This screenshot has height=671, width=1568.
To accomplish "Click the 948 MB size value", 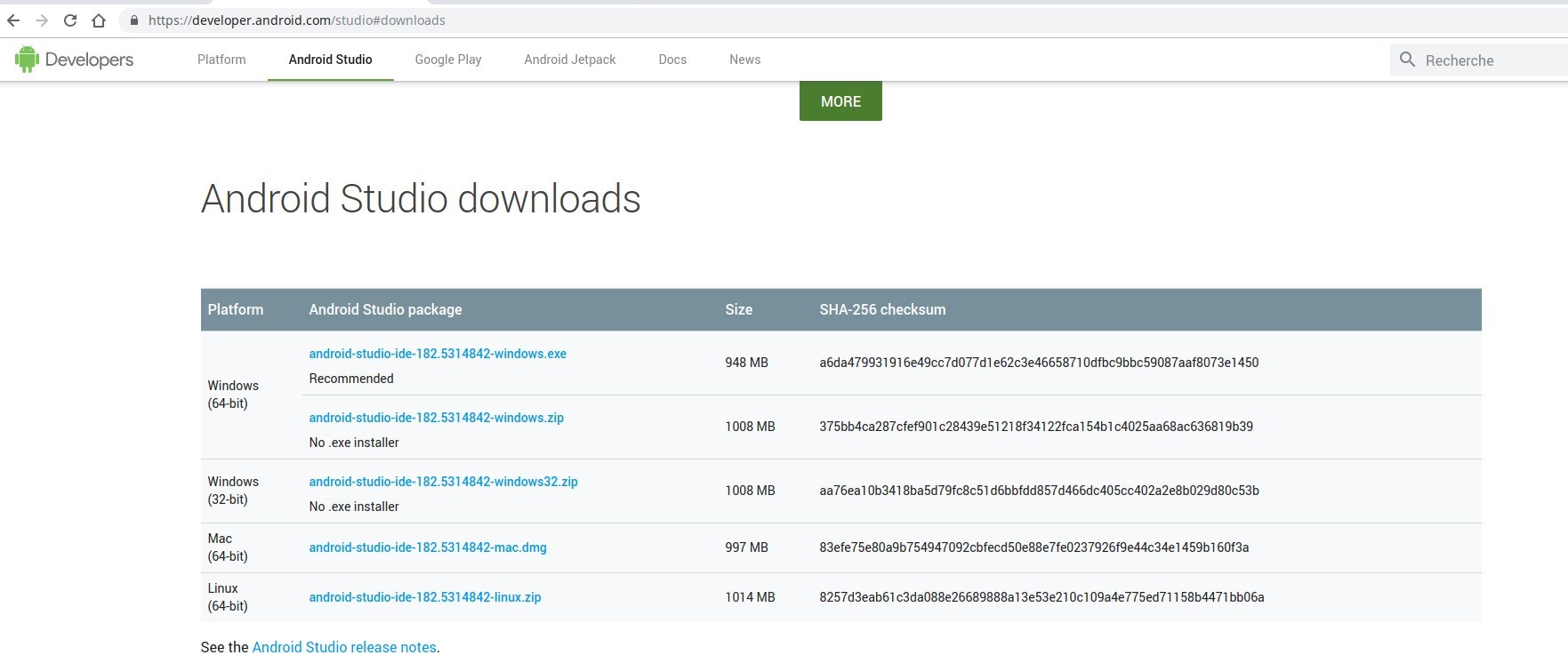I will point(746,363).
